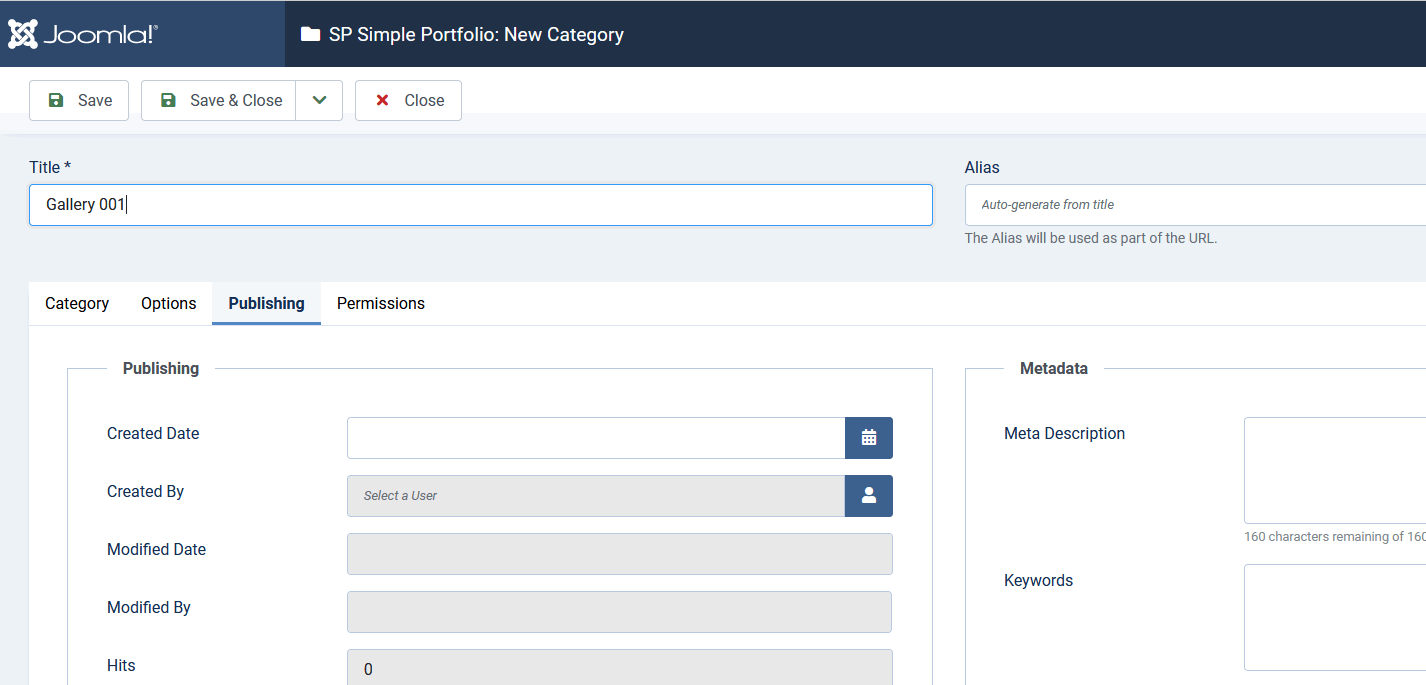Screen dimensions: 1426x685
Task: Click the Modified Date field
Action: (x=619, y=554)
